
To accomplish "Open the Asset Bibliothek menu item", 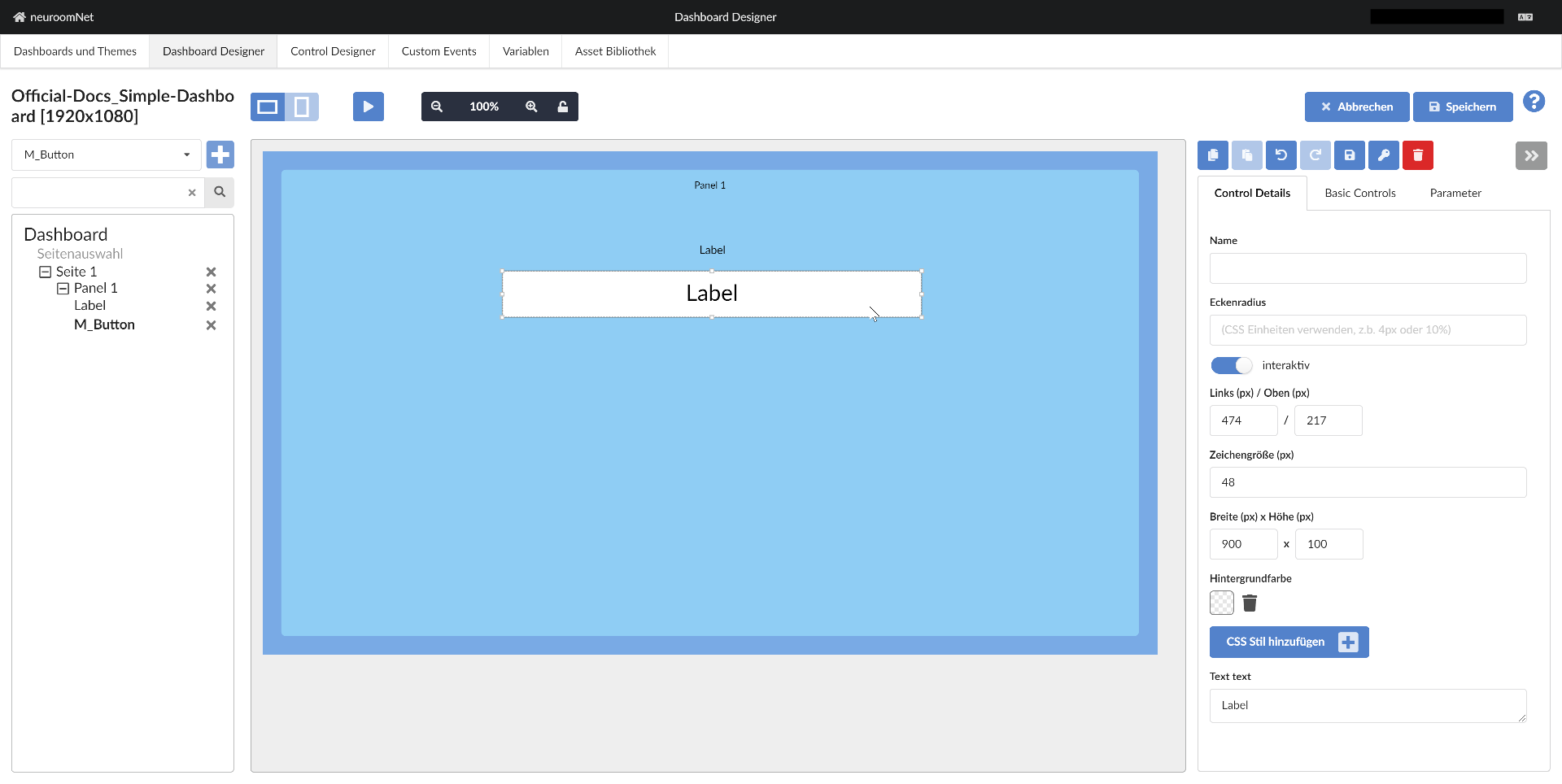I will coord(614,50).
